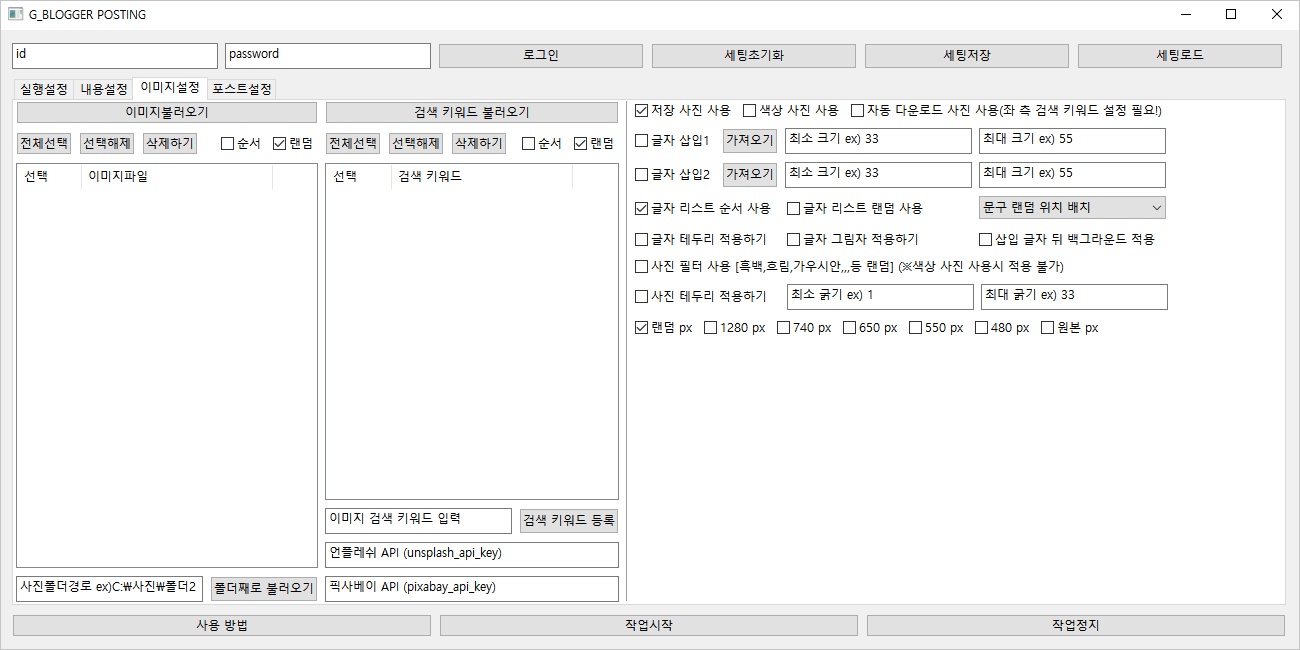Viewport: 1300px width, 650px height.
Task: Click the 언플레쉬 API key field
Action: (471, 554)
